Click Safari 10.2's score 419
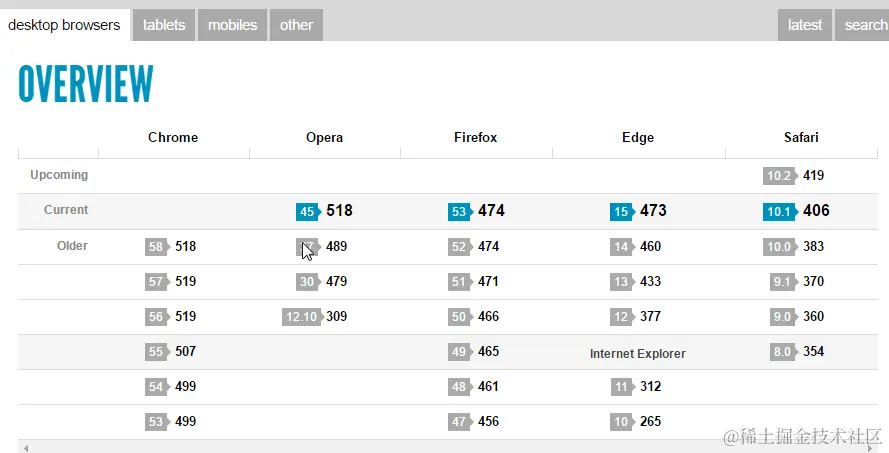 pos(814,176)
